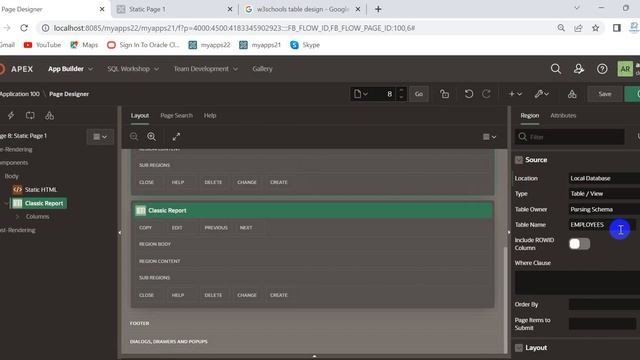Open browser side panel icon
This screenshot has width=640, height=360.
click(x=617, y=28)
